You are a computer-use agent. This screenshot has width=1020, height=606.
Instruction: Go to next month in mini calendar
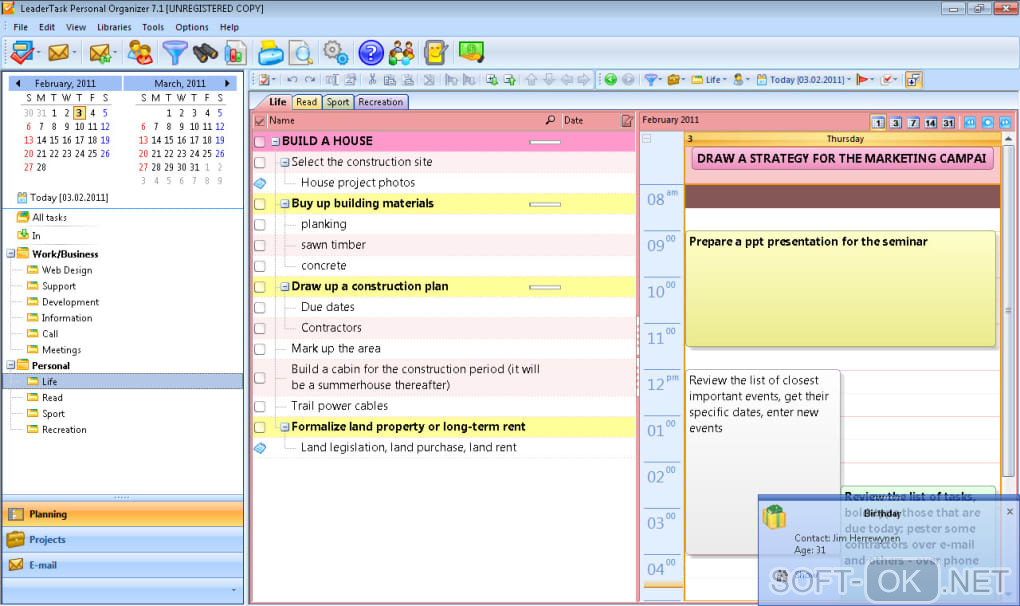coord(227,83)
